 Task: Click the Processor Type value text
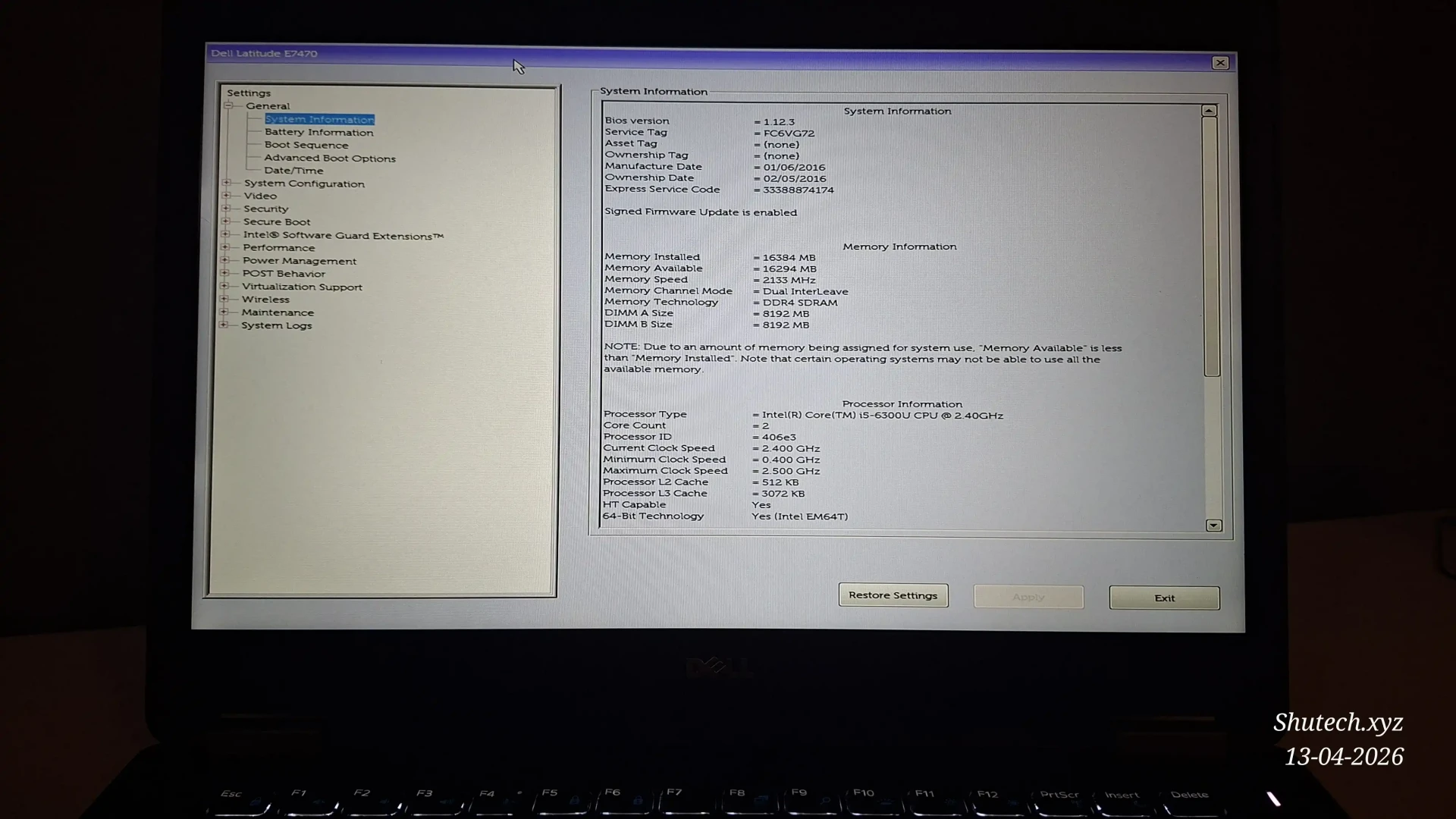[x=883, y=416]
